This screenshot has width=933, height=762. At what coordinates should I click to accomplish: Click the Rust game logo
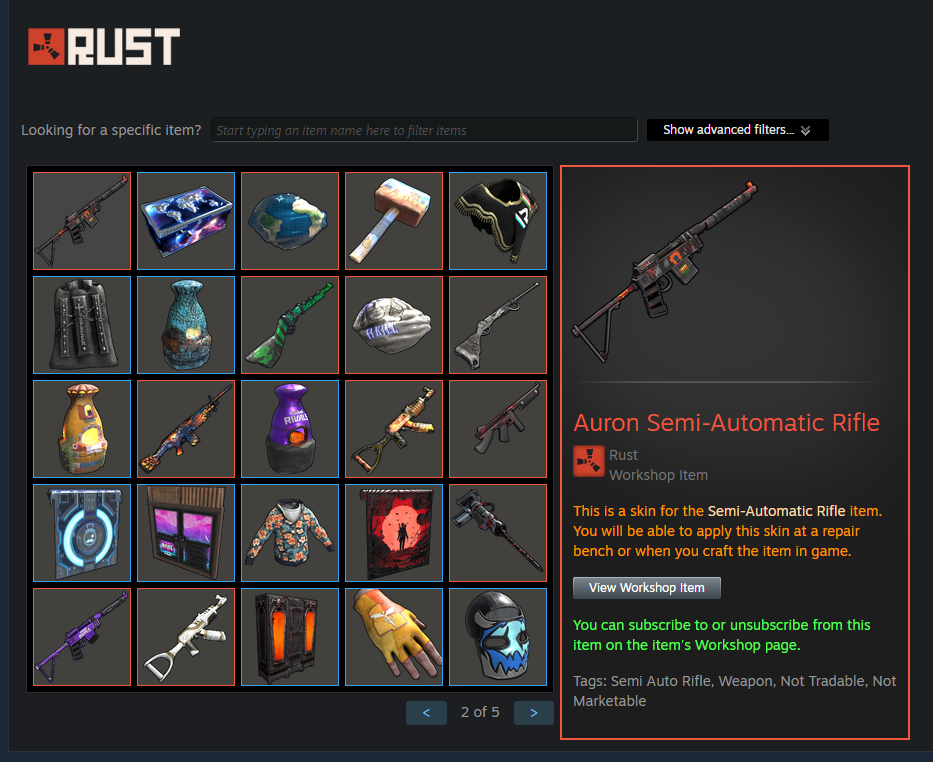pyautogui.click(x=104, y=46)
